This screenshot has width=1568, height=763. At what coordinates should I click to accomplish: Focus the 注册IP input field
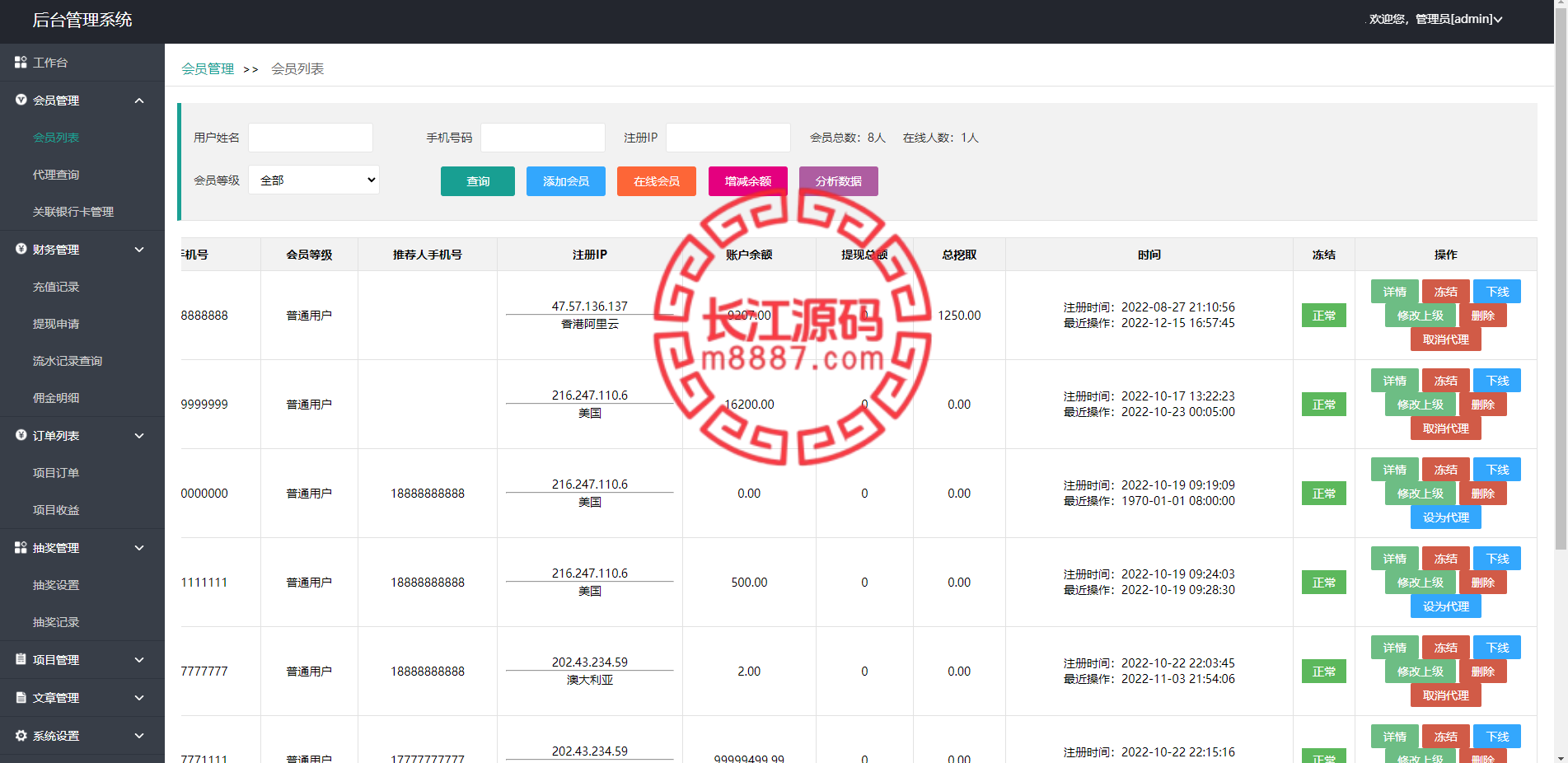pyautogui.click(x=728, y=138)
